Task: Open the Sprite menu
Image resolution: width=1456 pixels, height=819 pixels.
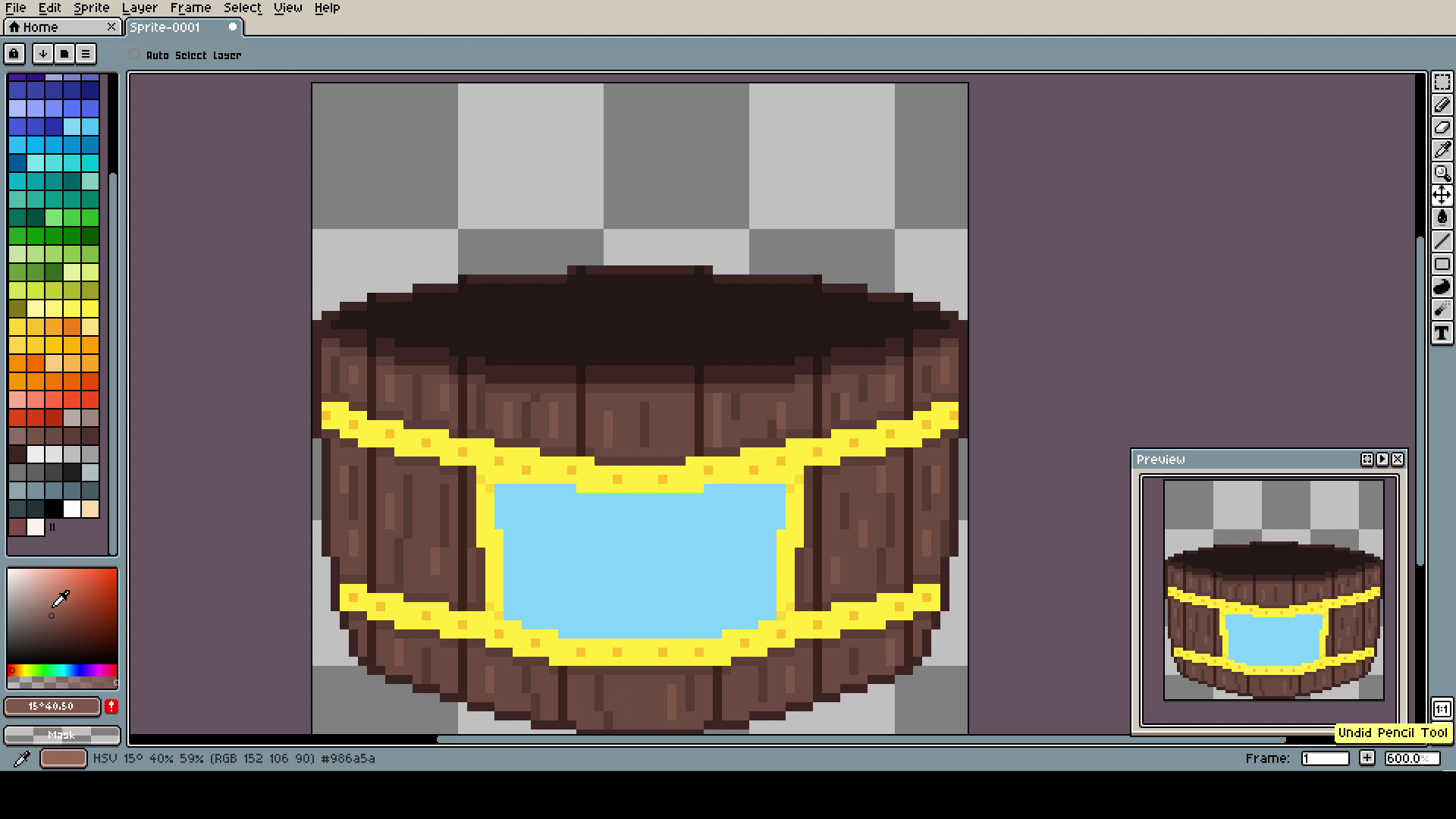Action: pyautogui.click(x=92, y=8)
